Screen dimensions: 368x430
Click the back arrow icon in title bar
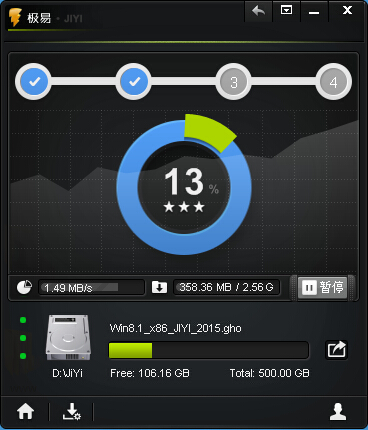pyautogui.click(x=258, y=11)
